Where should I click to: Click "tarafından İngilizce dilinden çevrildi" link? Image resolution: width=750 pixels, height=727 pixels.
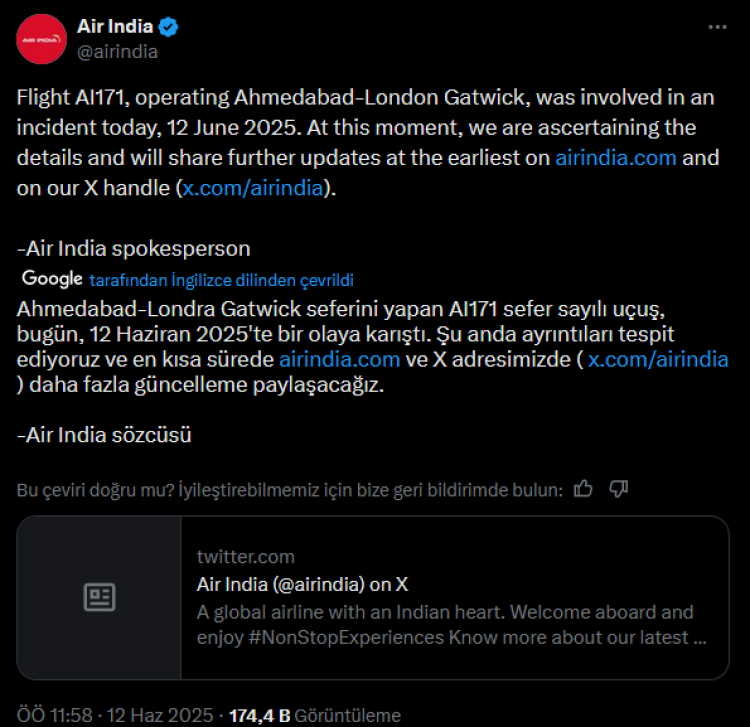pos(221,280)
